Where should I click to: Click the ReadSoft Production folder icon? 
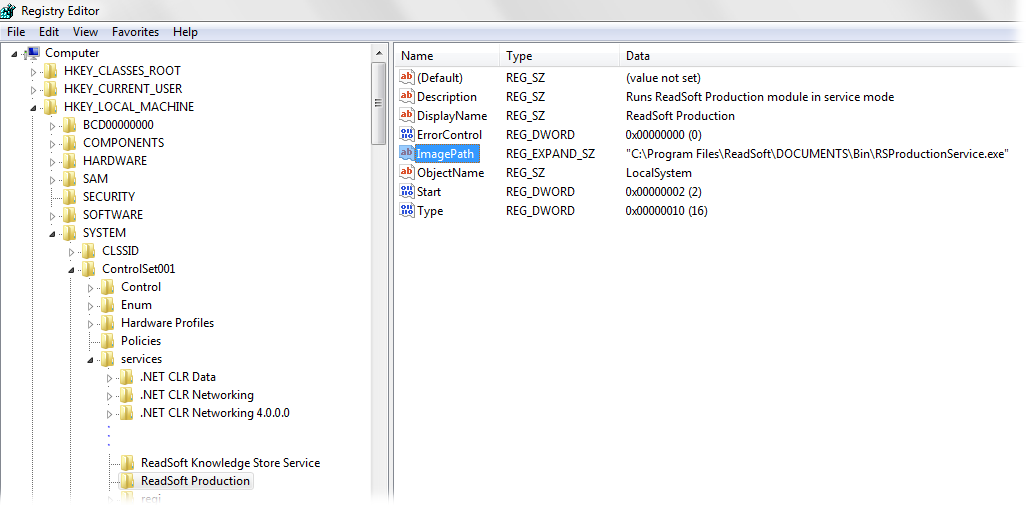coord(127,481)
